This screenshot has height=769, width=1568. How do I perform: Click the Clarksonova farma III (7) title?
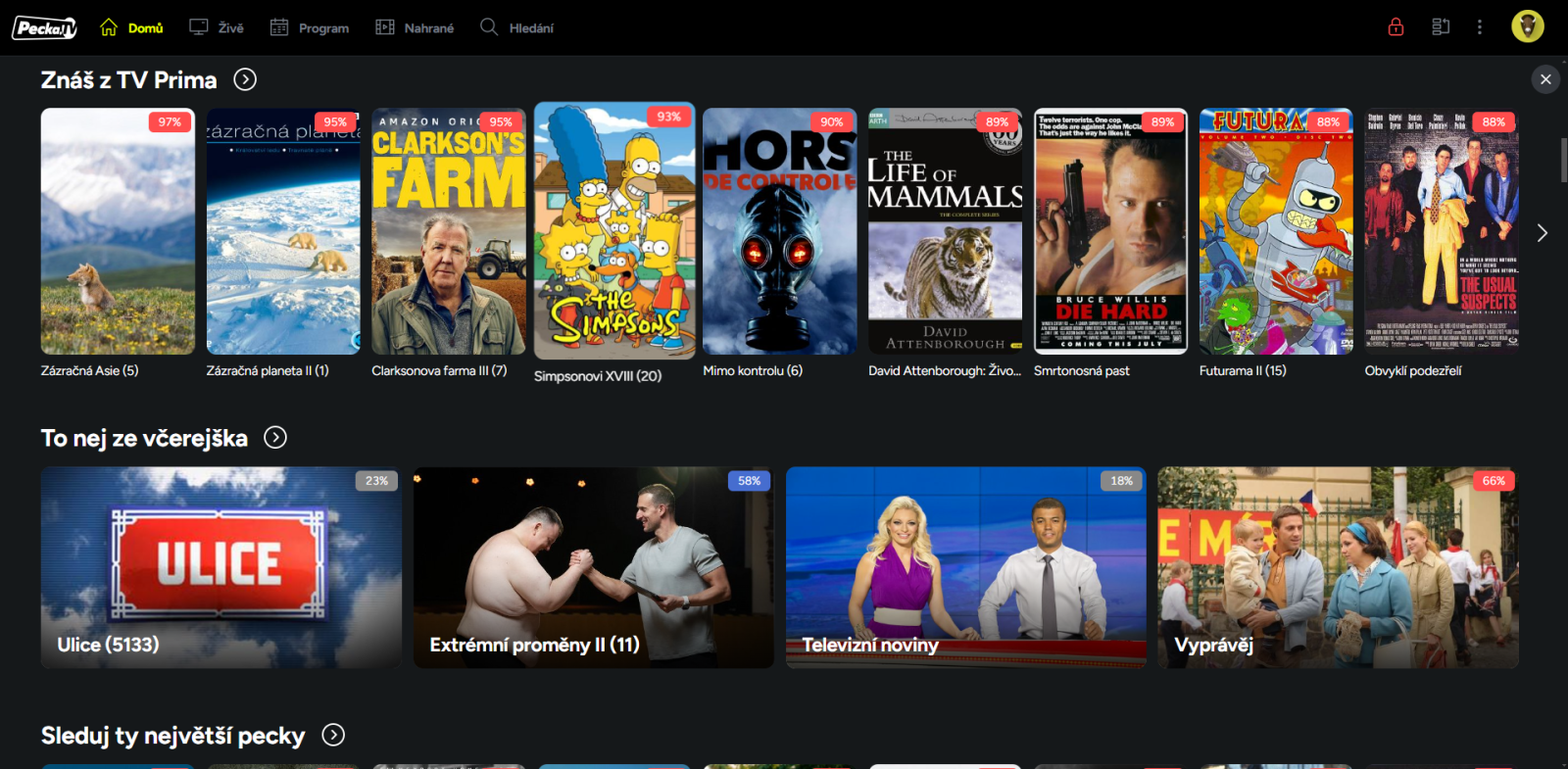coord(439,370)
